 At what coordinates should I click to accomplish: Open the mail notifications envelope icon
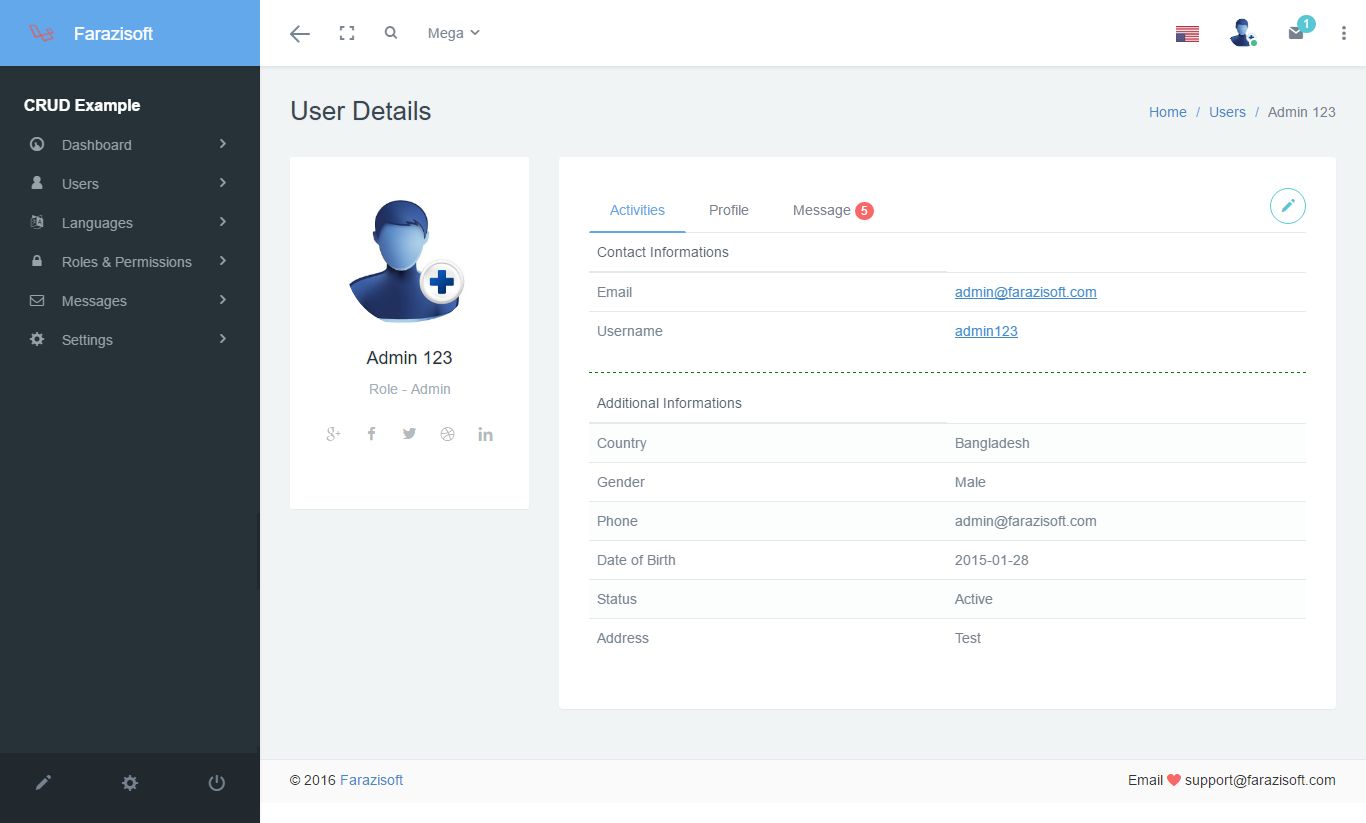tap(1296, 33)
